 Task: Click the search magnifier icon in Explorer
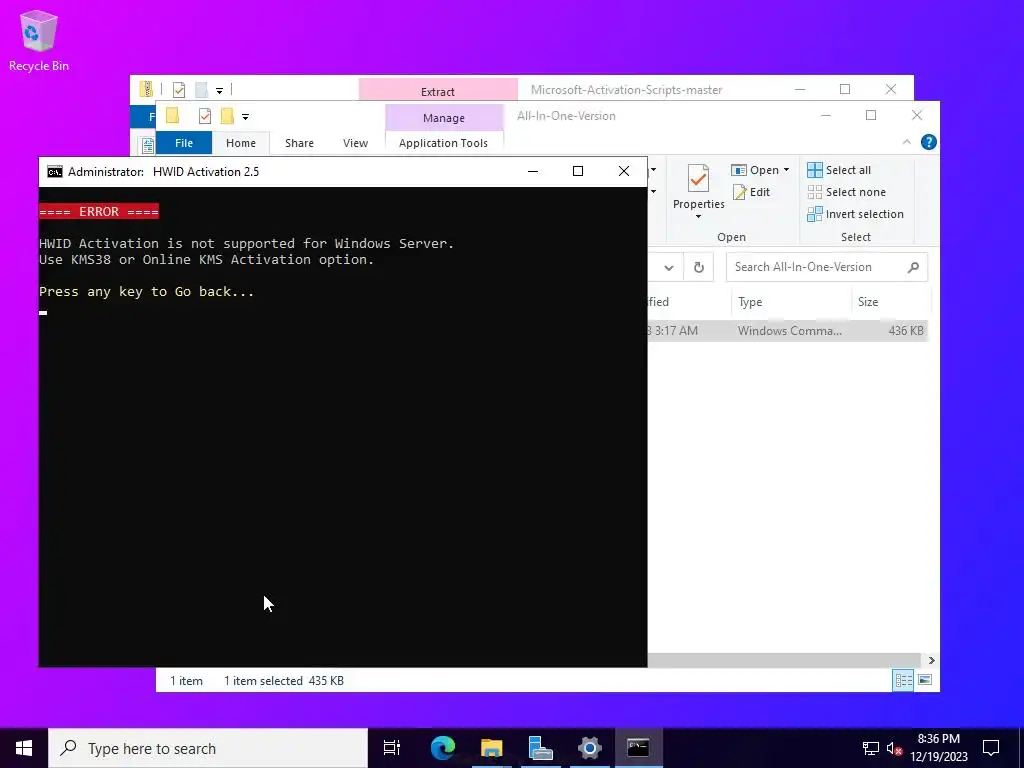point(914,267)
